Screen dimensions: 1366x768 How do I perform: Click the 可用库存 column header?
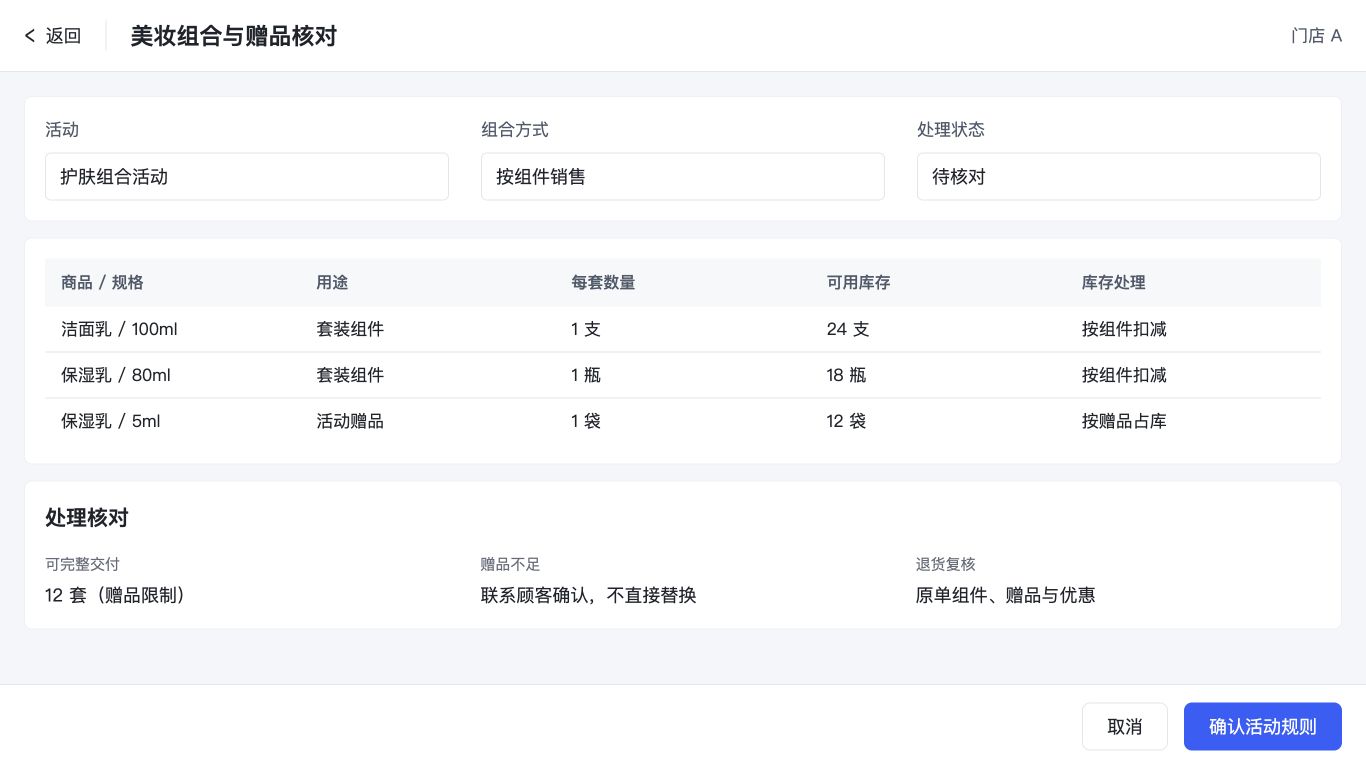(858, 283)
